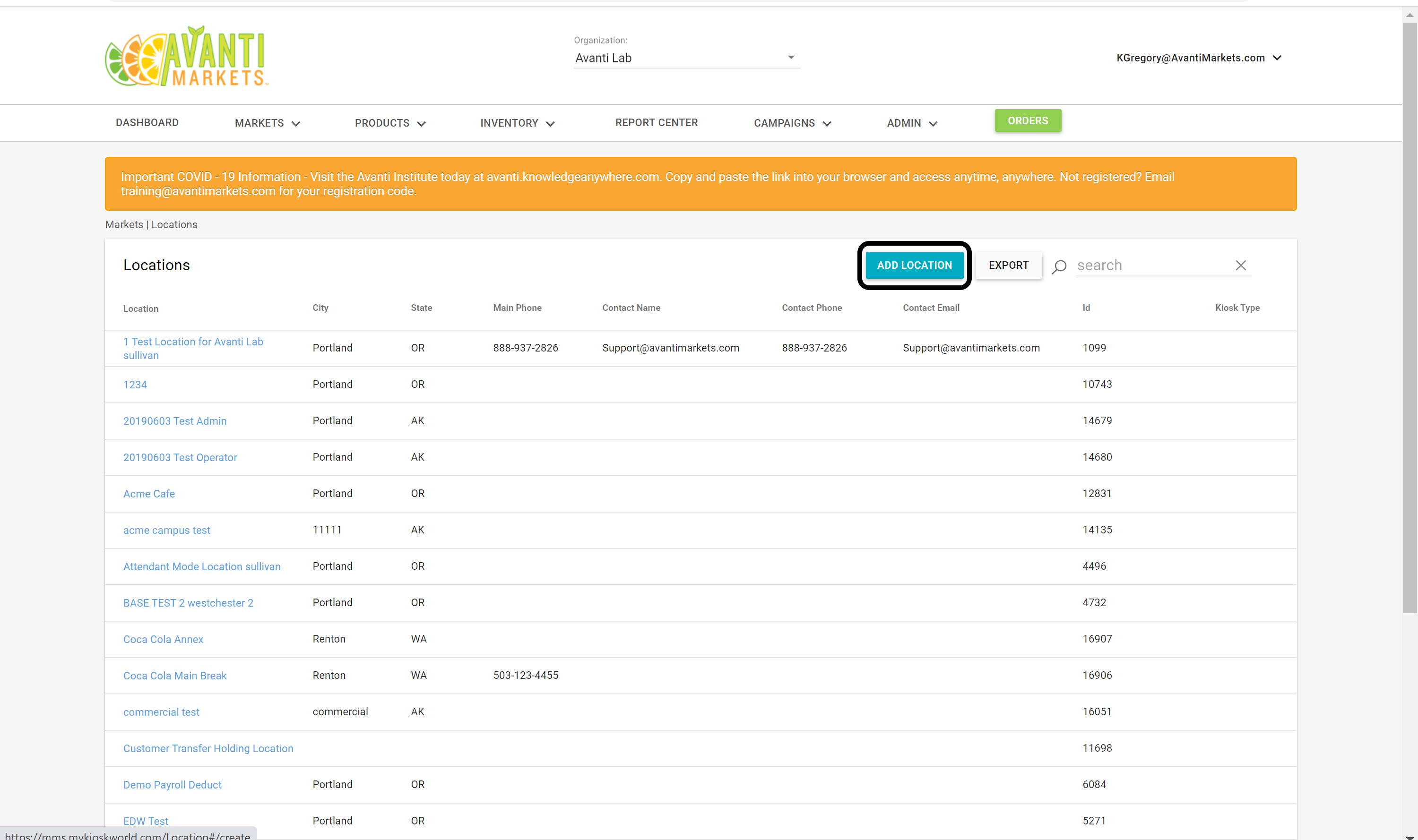The height and width of the screenshot is (840, 1418).
Task: Open the Inventory menu
Action: pyautogui.click(x=517, y=123)
